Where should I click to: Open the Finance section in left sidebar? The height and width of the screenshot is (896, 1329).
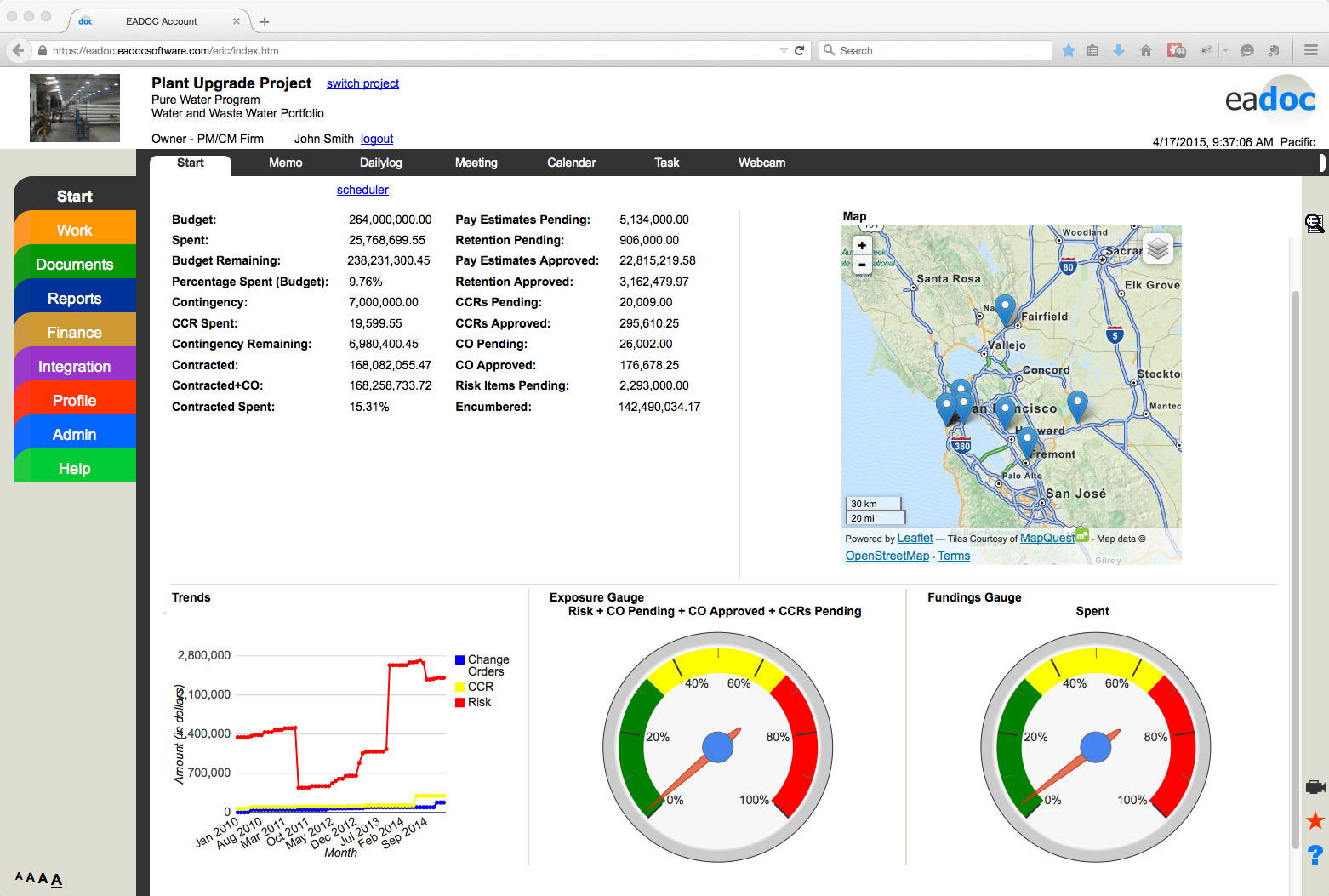(x=75, y=332)
